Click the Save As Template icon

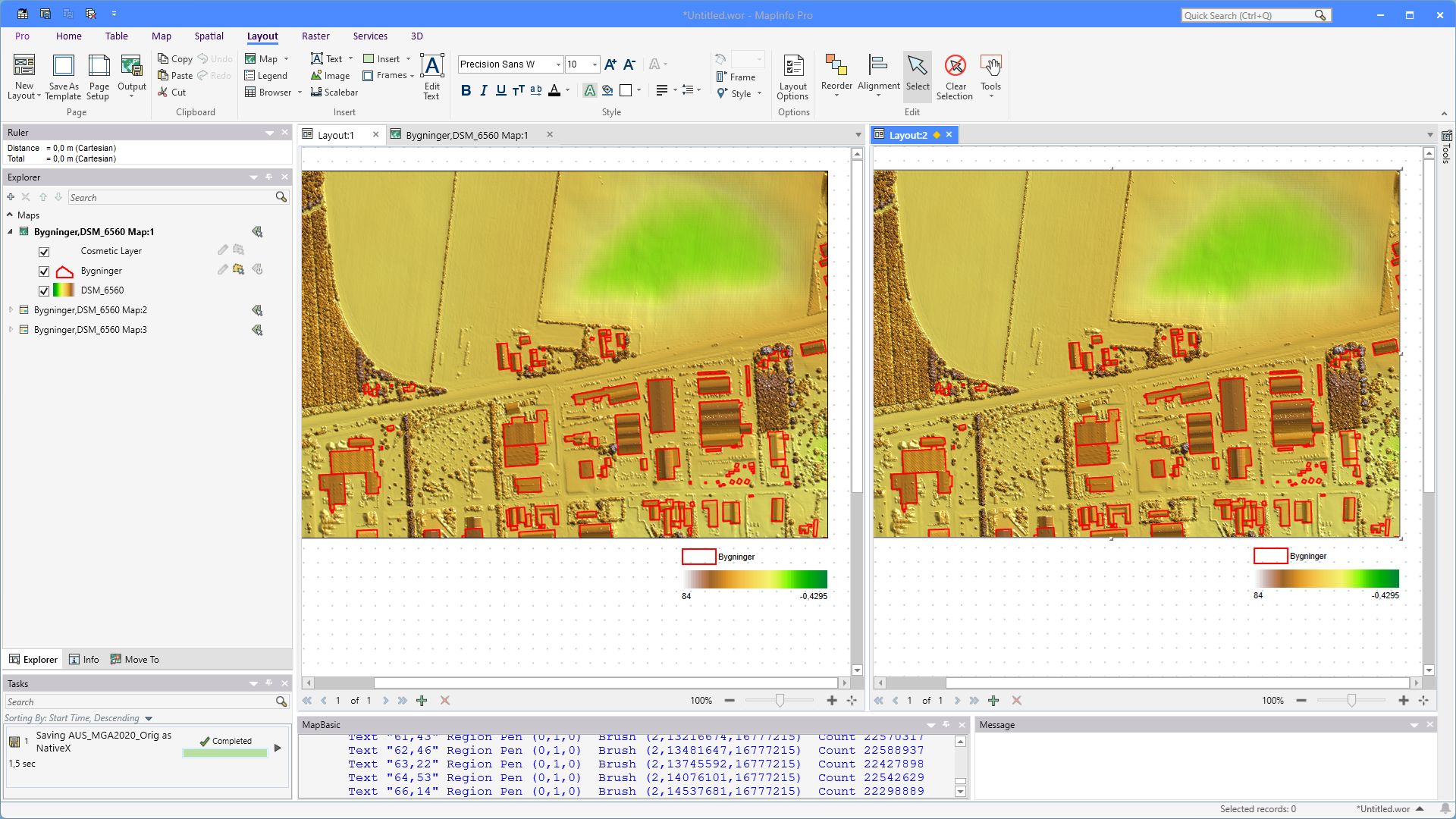click(x=63, y=67)
